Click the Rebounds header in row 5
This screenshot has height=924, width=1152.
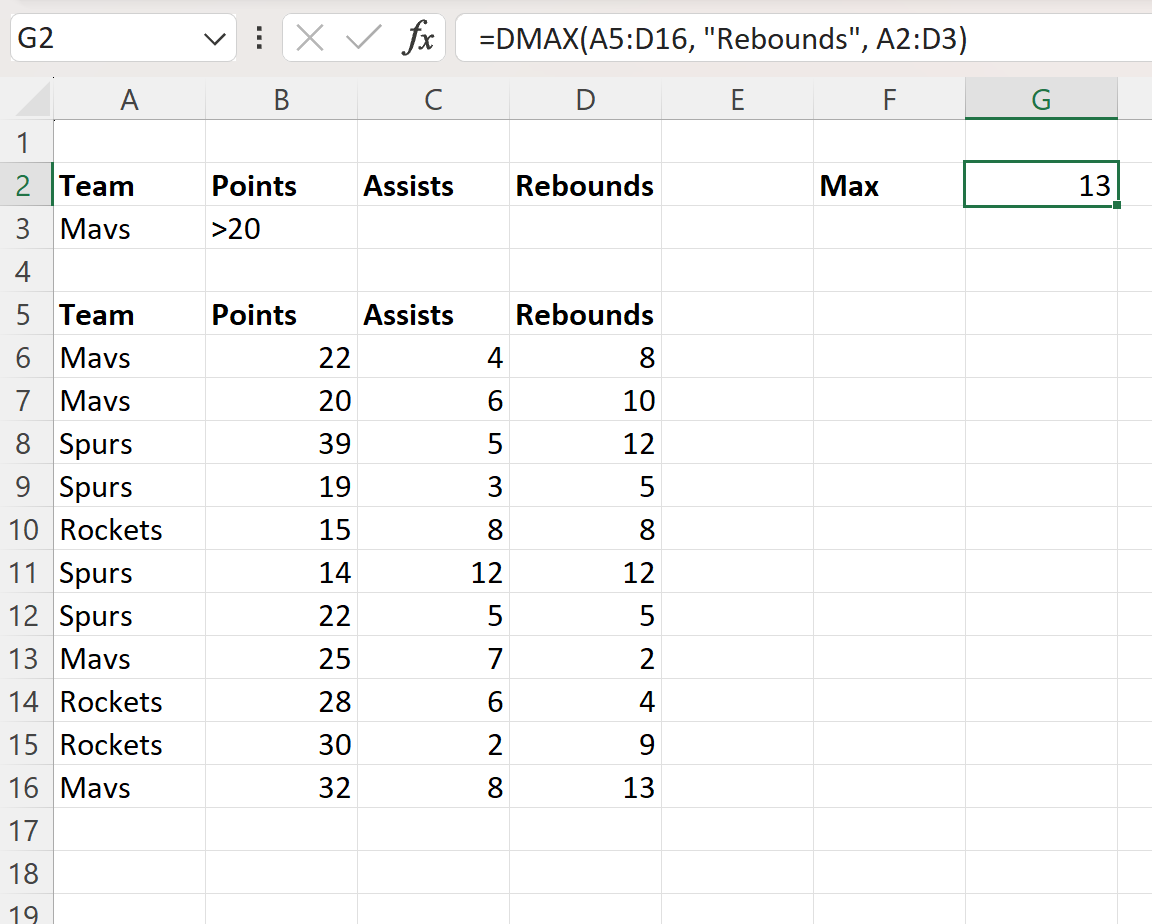(585, 314)
